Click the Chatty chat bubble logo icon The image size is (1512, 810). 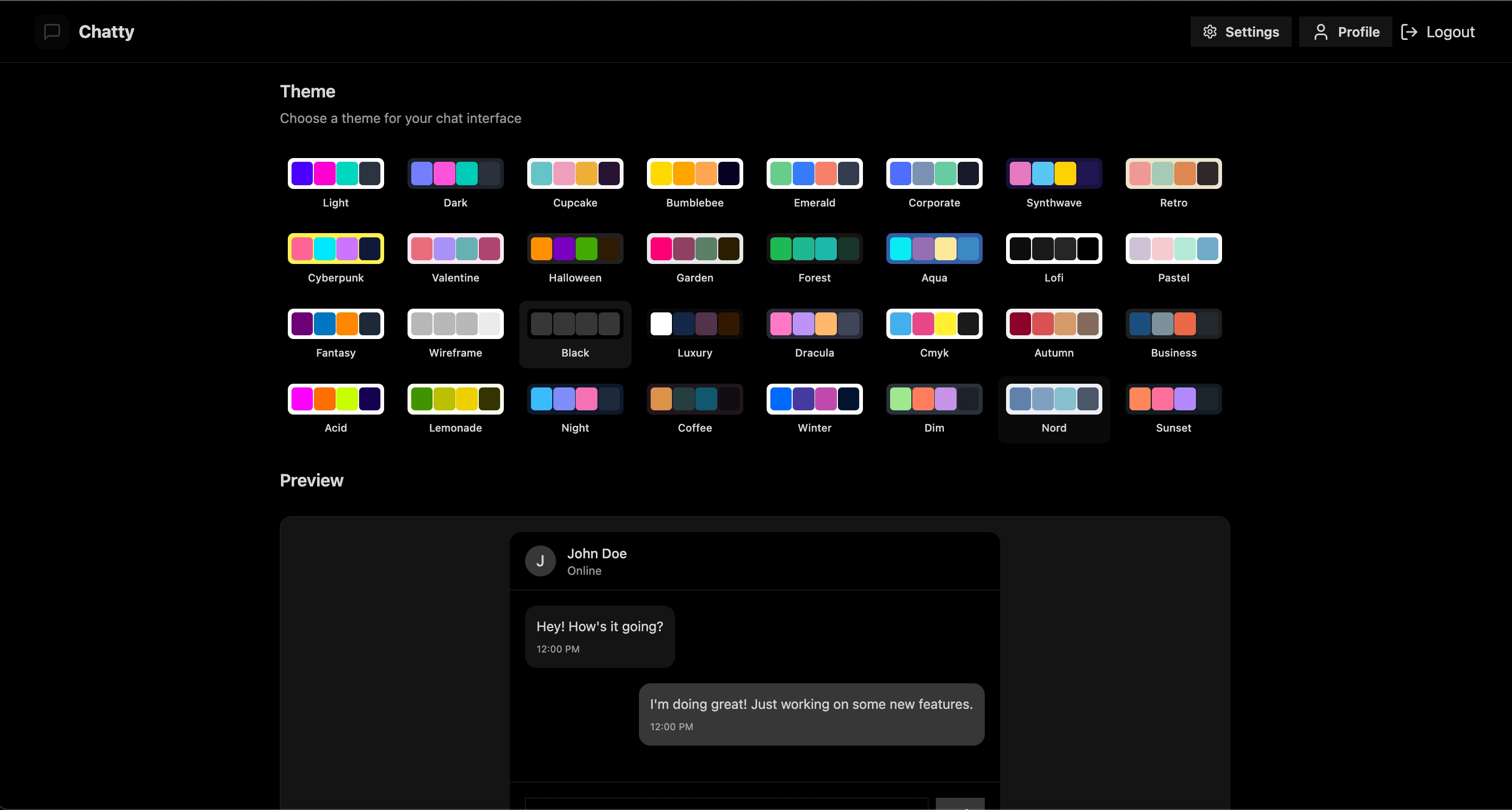click(x=52, y=32)
